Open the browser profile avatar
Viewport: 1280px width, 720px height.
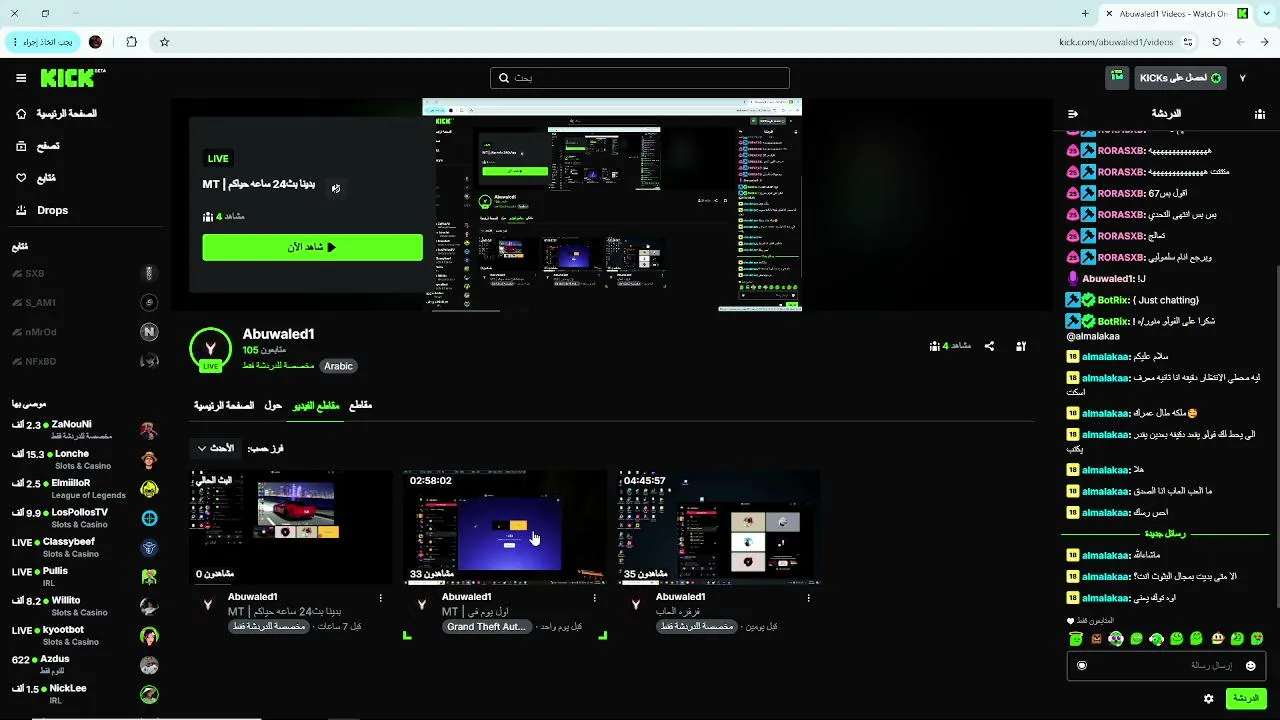pos(96,42)
